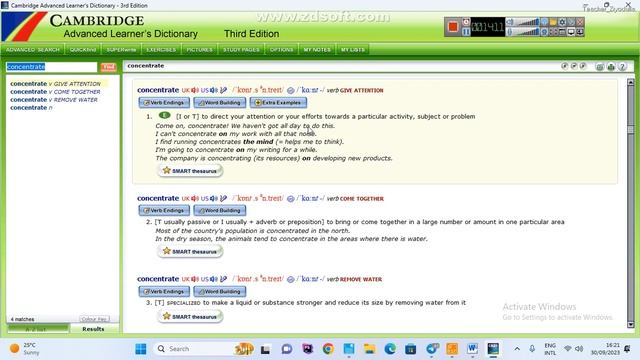Open the PICTURES tab
The image size is (640, 360).
[200, 50]
